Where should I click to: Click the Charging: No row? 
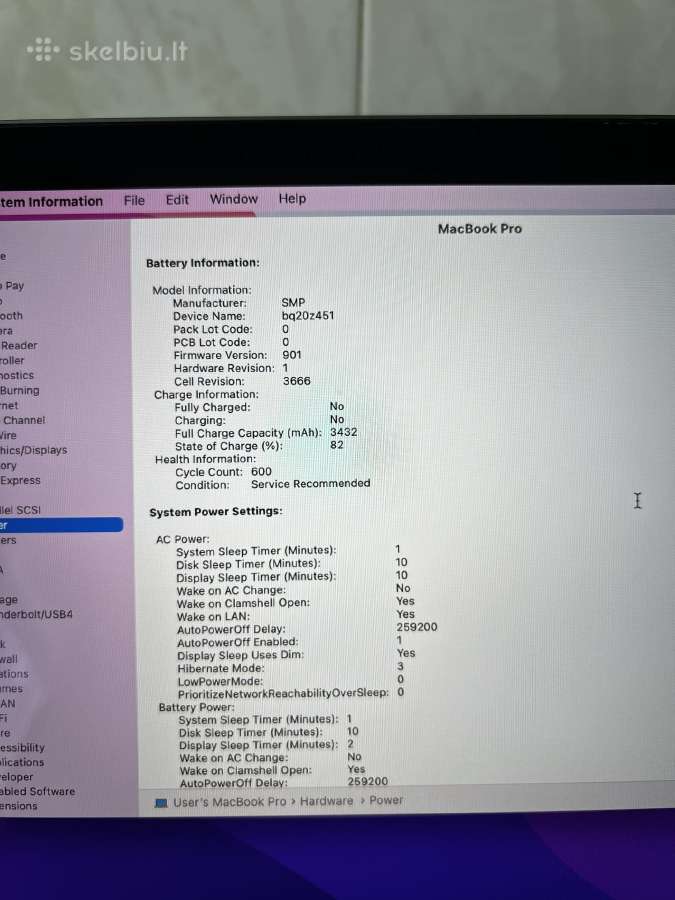click(x=259, y=420)
